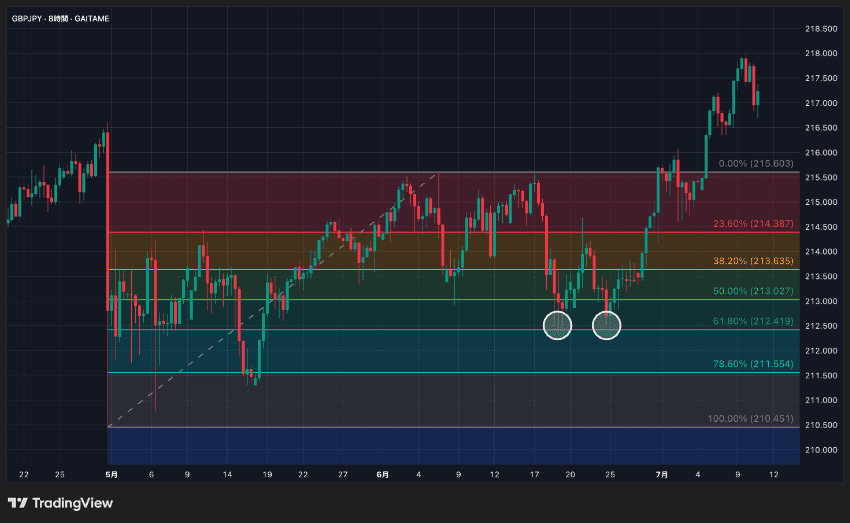The width and height of the screenshot is (850, 523).
Task: Select the 38.20% (213.635) Fibonacci label
Action: (x=753, y=261)
